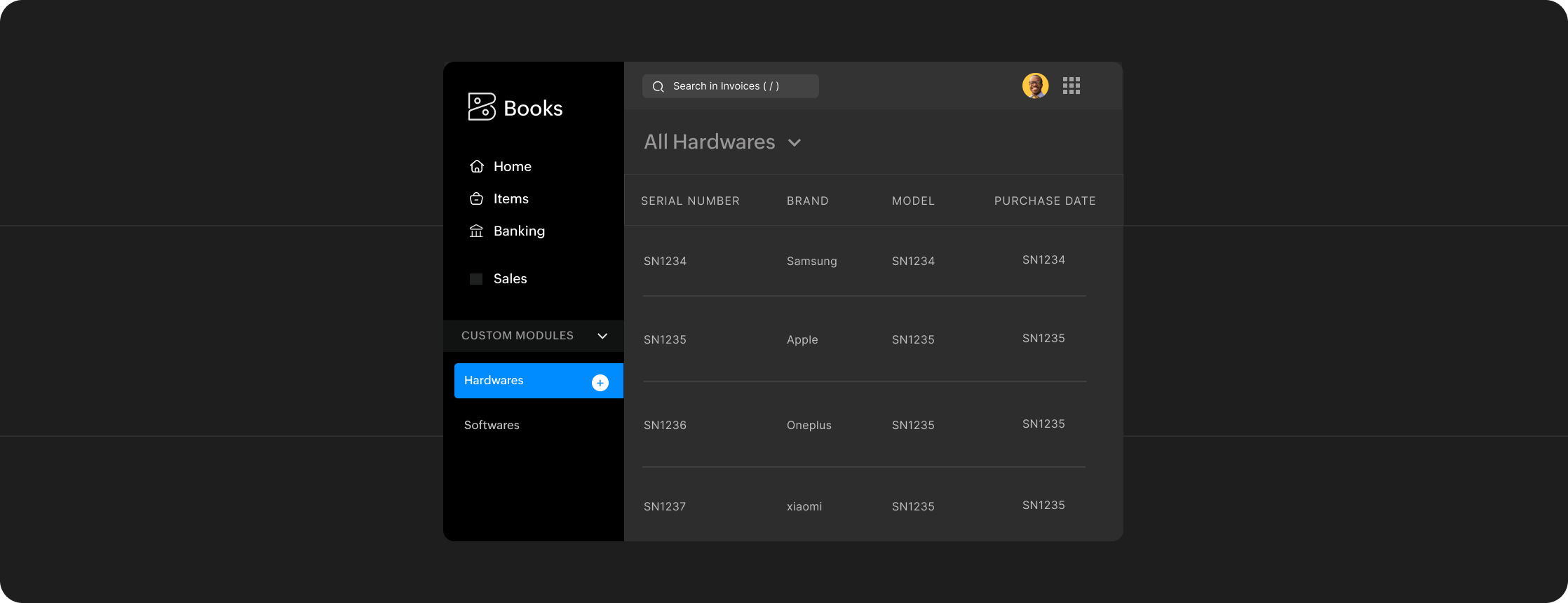The width and height of the screenshot is (1568, 603).
Task: Click the Items basket icon
Action: [x=477, y=198]
